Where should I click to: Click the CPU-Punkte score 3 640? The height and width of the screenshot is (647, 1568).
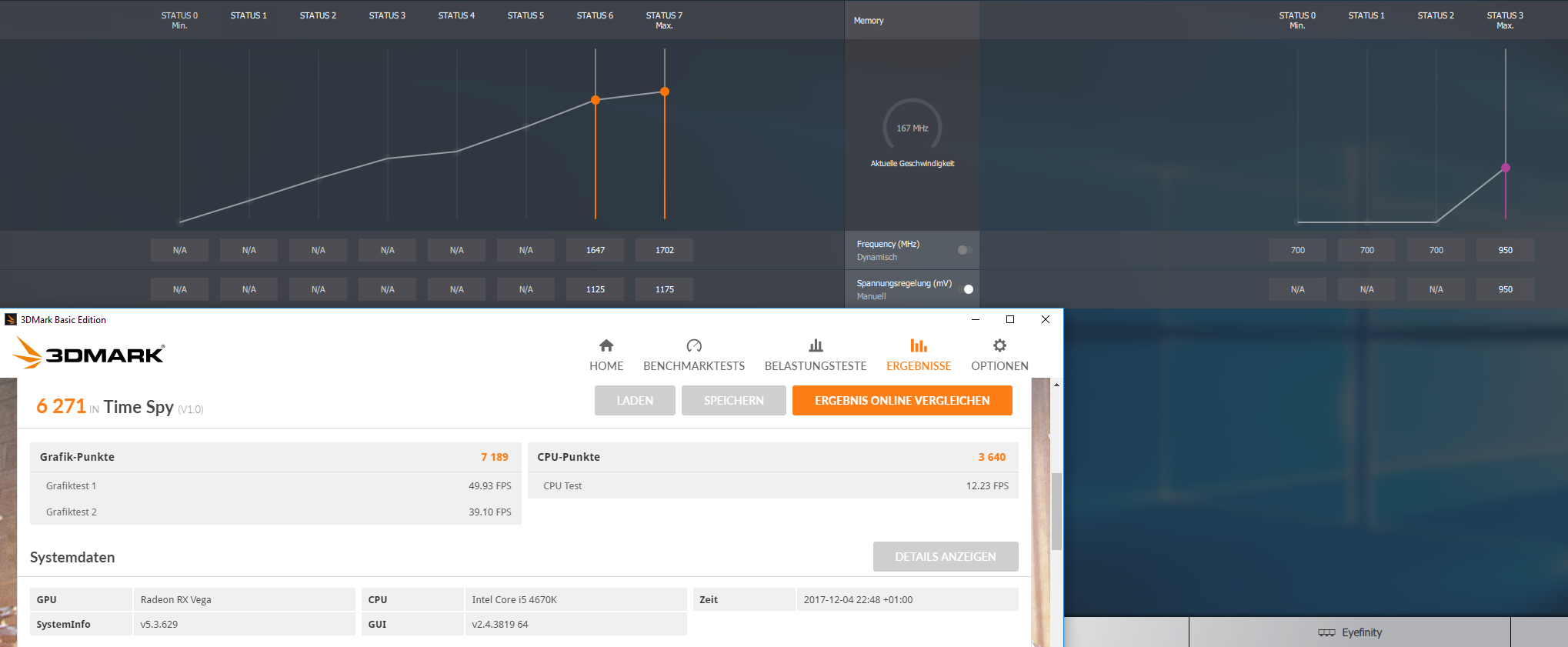(x=992, y=457)
